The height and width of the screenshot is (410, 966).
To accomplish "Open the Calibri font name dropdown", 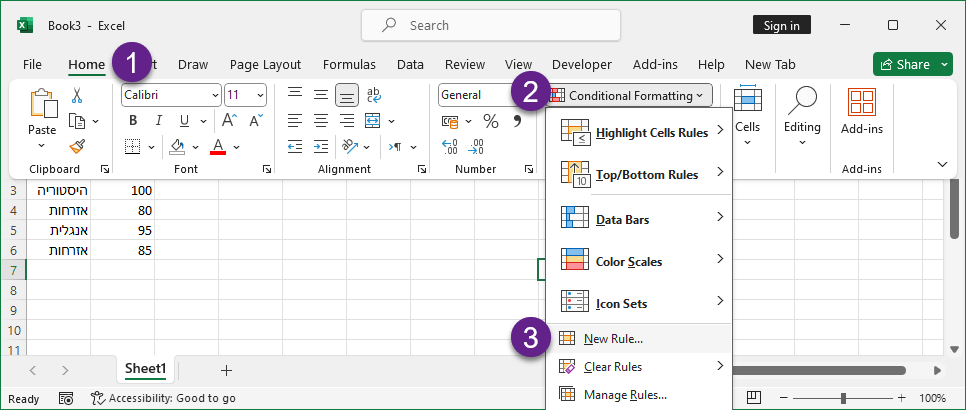I will pos(171,95).
